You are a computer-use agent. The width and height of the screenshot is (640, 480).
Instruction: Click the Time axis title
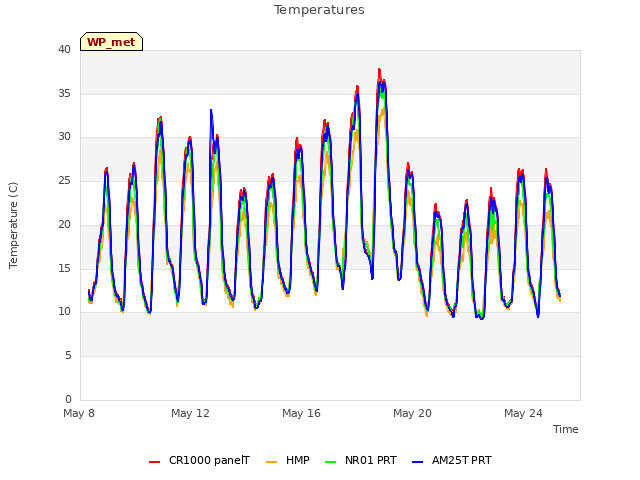pyautogui.click(x=566, y=429)
